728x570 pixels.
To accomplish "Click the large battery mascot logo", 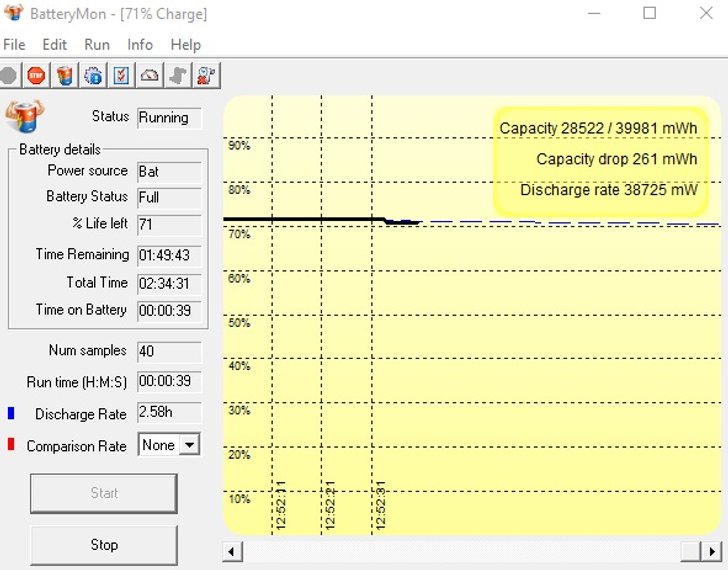I will 25,116.
